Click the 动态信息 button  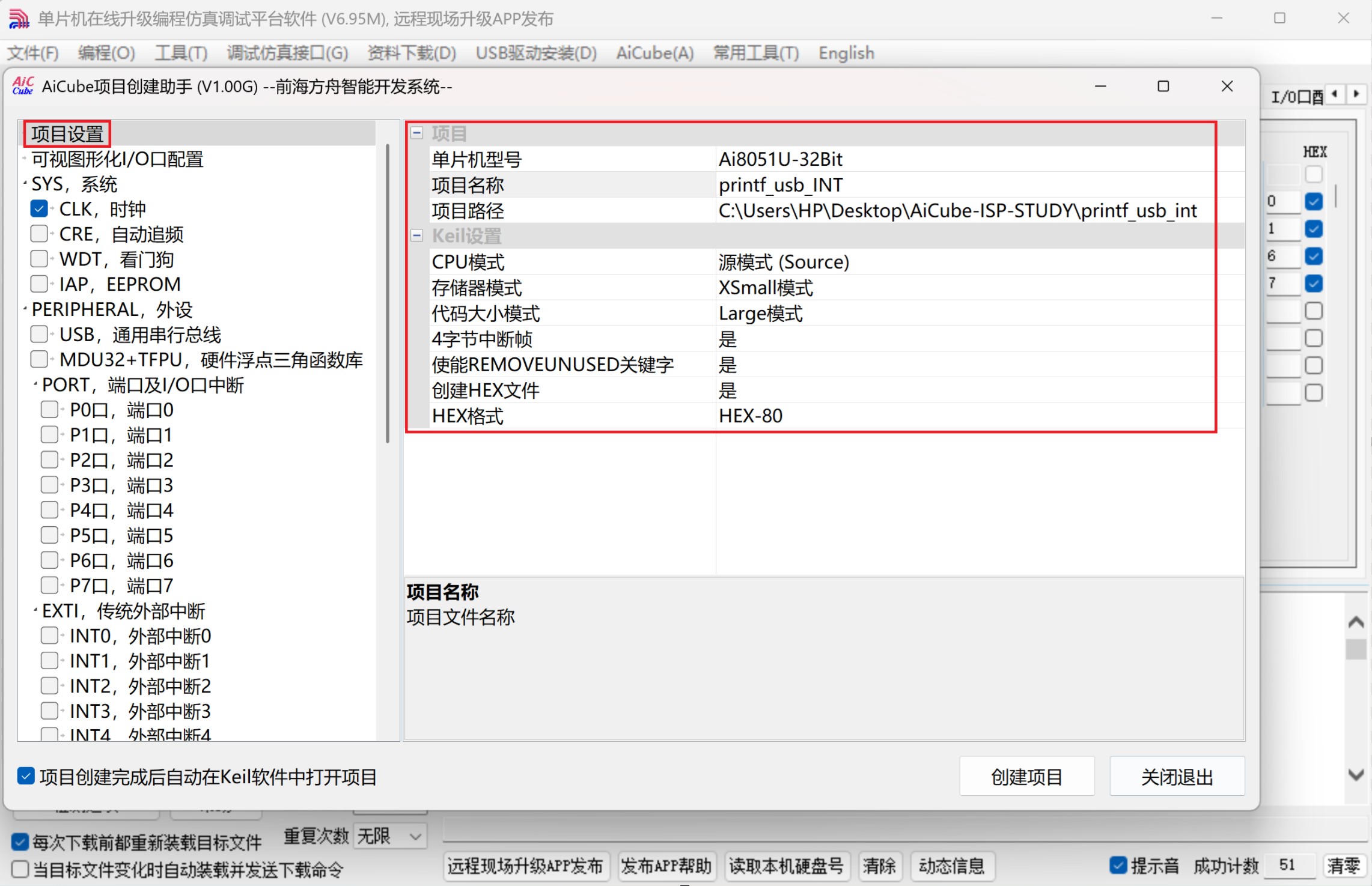(951, 866)
